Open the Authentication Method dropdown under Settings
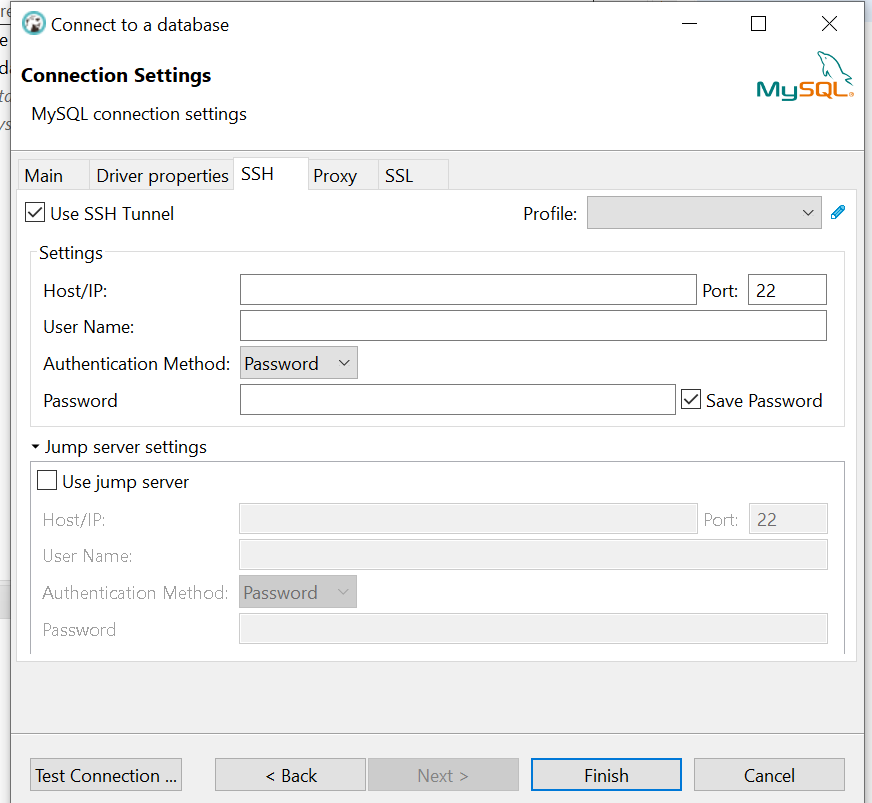The height and width of the screenshot is (803, 872). 298,363
